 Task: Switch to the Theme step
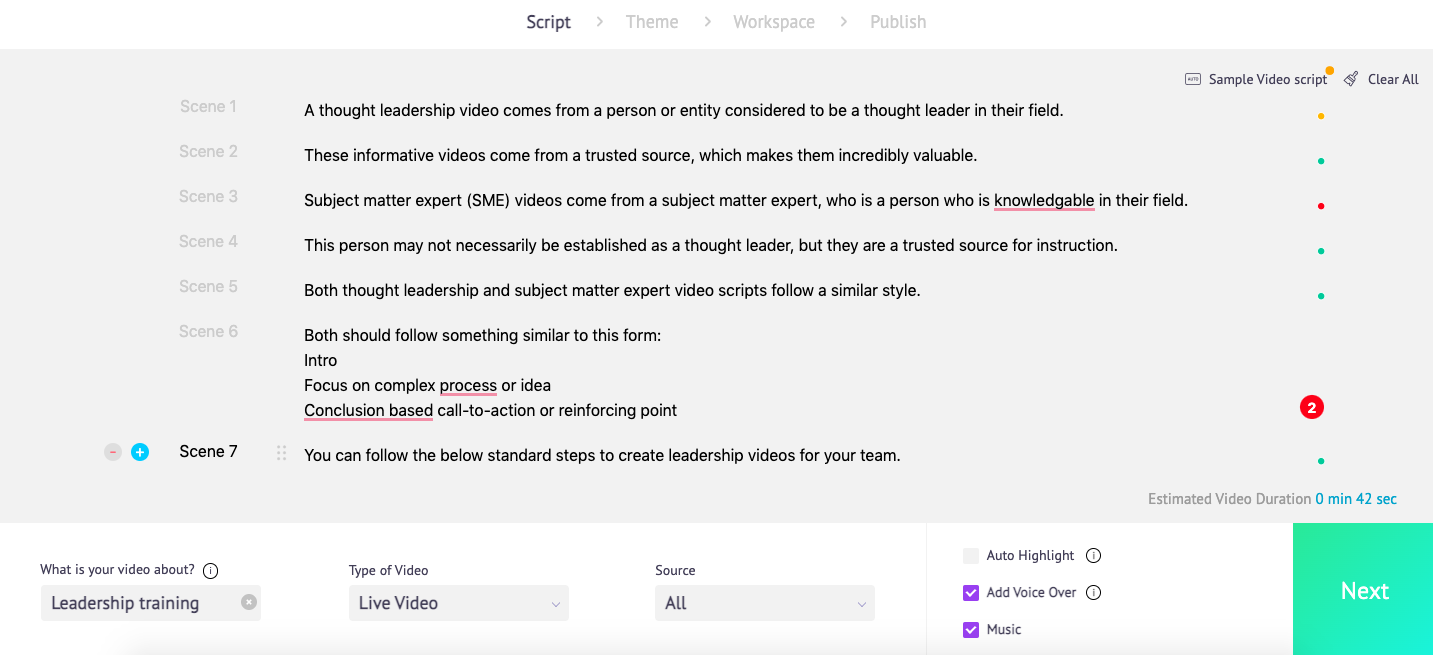652,21
